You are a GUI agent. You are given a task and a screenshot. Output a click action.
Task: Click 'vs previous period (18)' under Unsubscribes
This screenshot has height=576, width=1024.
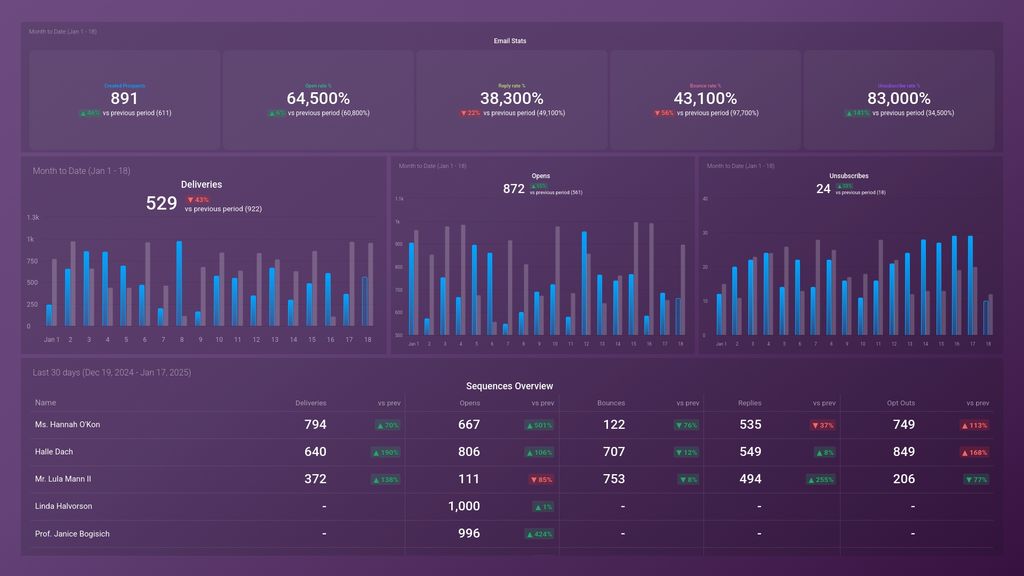[x=861, y=193]
